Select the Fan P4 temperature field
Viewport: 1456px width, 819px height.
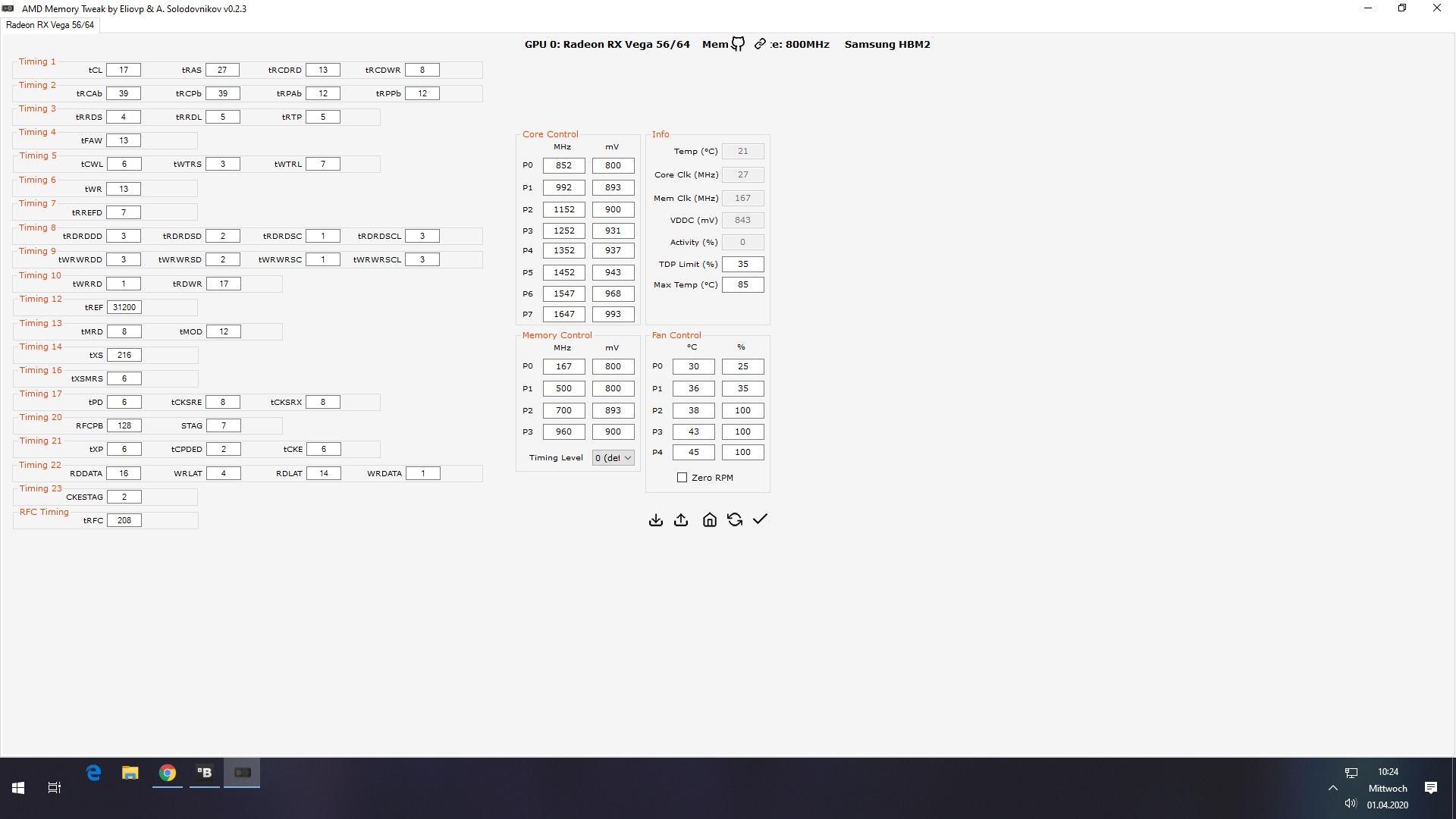pyautogui.click(x=693, y=452)
